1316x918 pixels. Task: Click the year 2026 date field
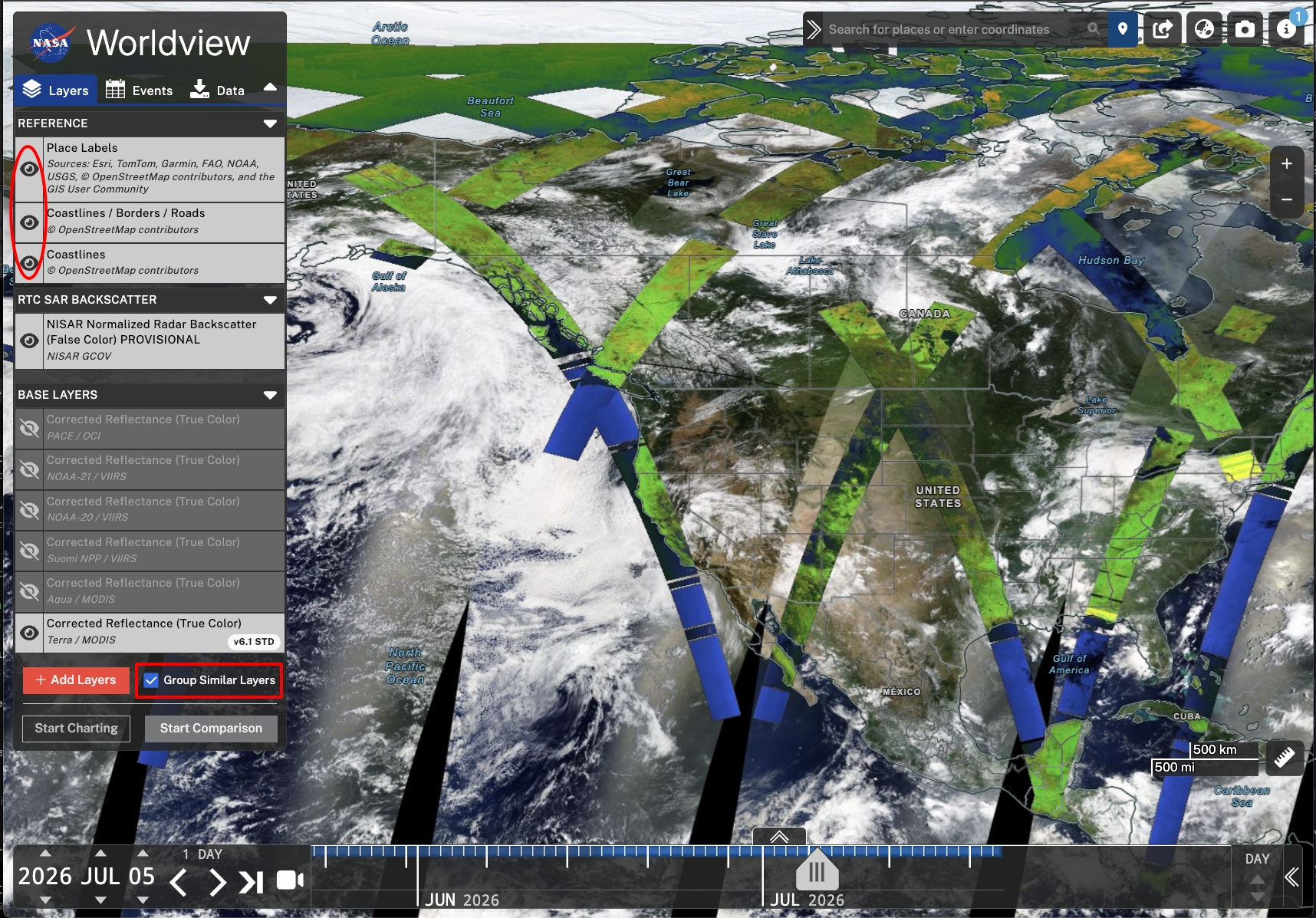click(45, 877)
